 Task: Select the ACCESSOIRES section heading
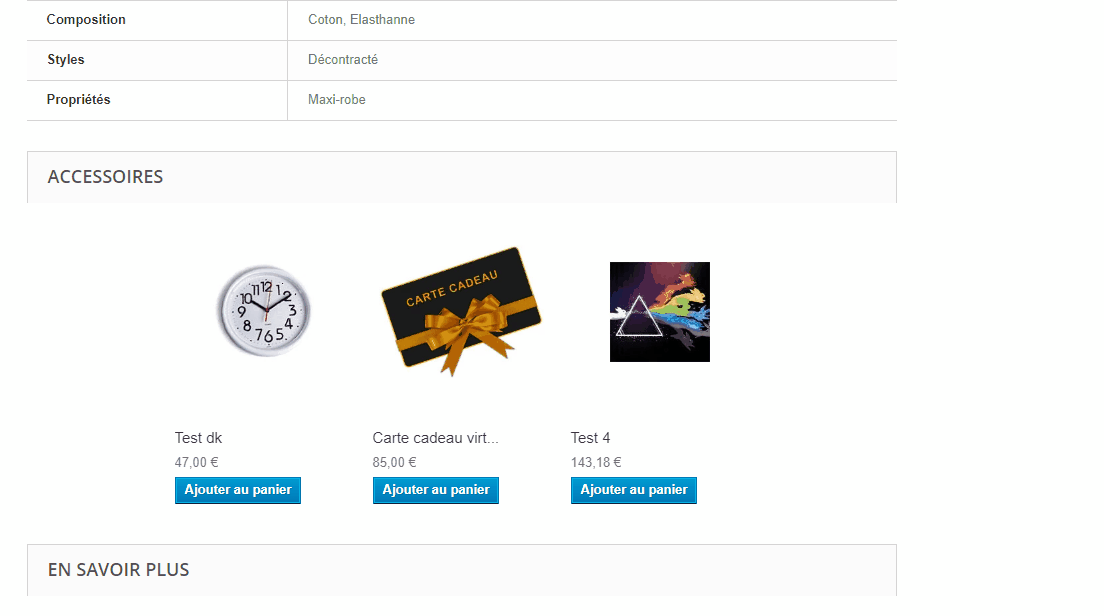tap(106, 177)
